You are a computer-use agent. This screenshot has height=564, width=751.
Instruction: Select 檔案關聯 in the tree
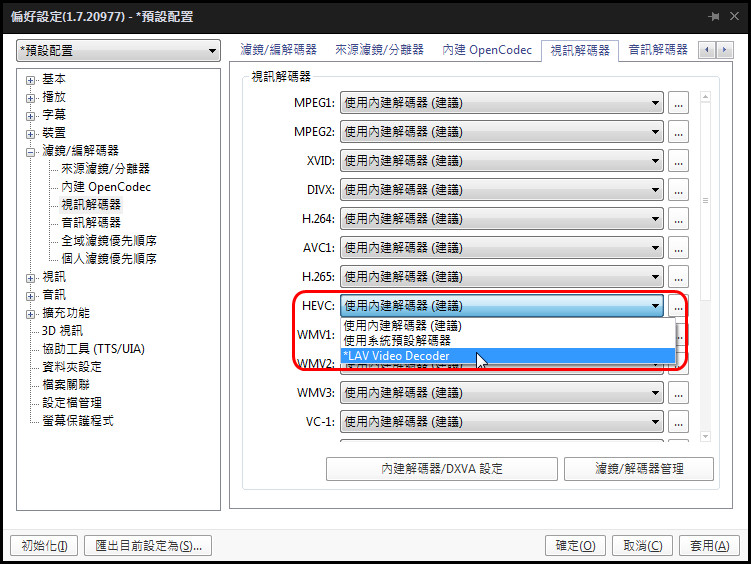66,384
